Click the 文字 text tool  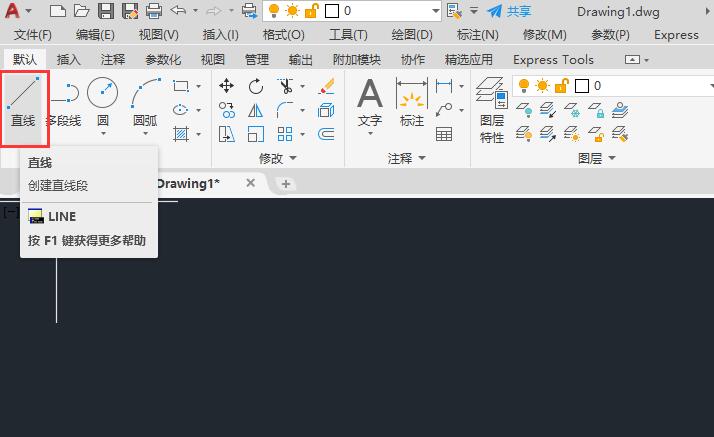370,103
